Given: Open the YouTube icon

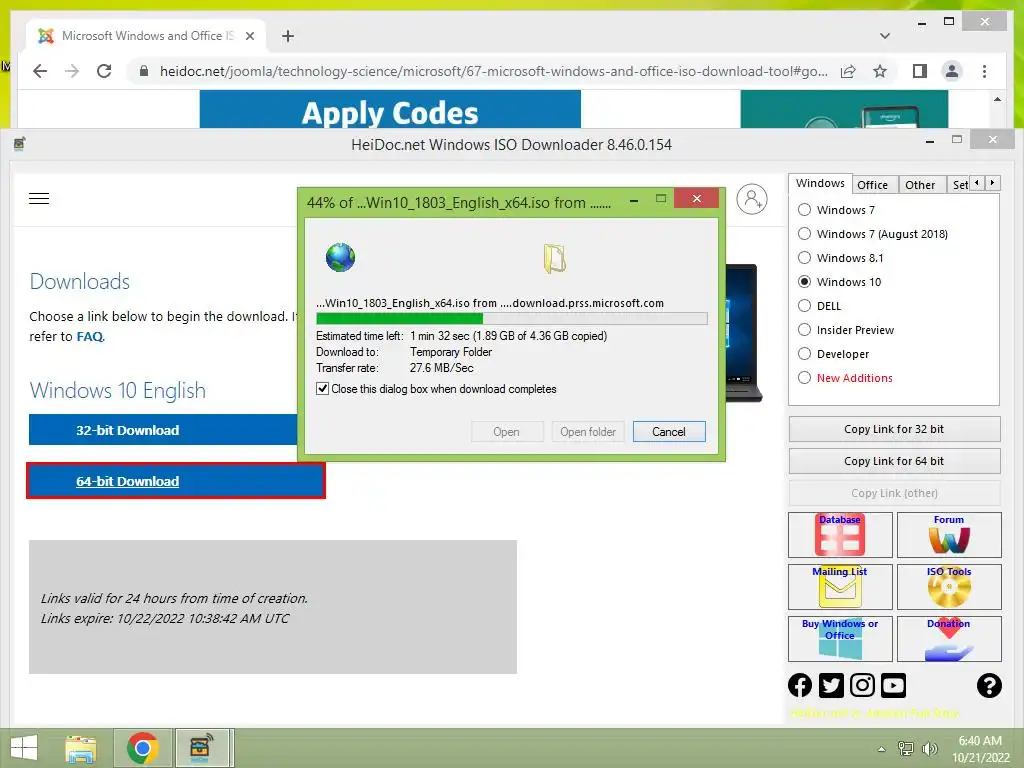Looking at the screenshot, I should (893, 685).
